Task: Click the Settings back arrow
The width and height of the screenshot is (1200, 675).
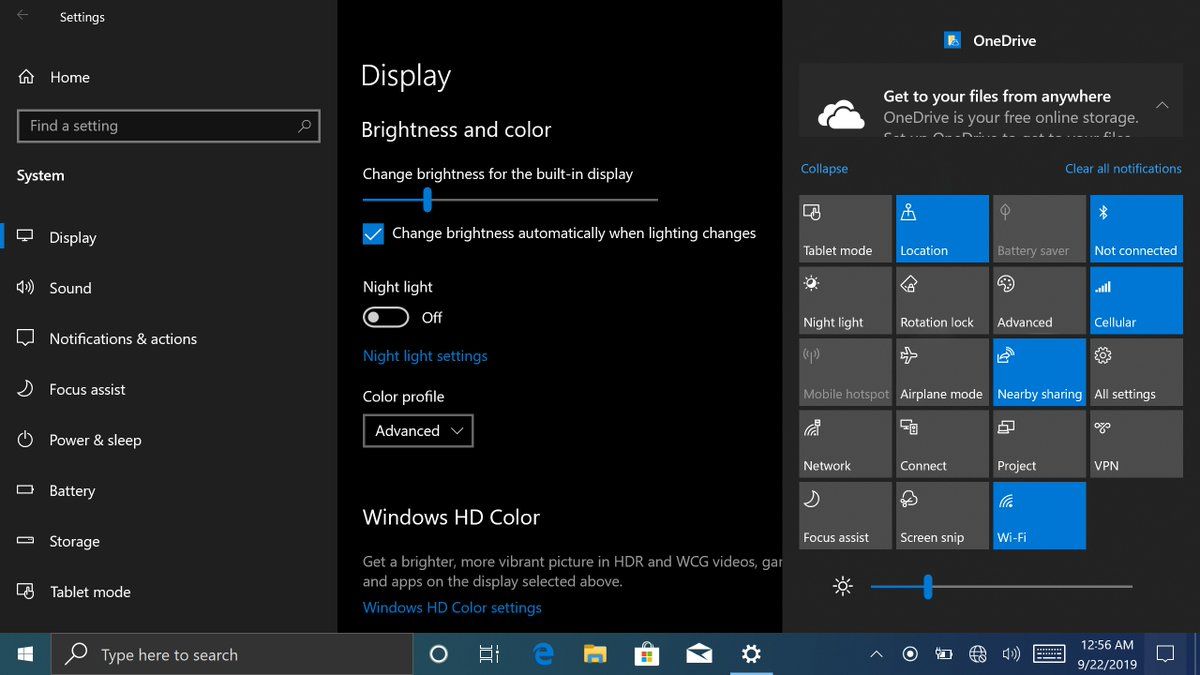Action: 22,16
